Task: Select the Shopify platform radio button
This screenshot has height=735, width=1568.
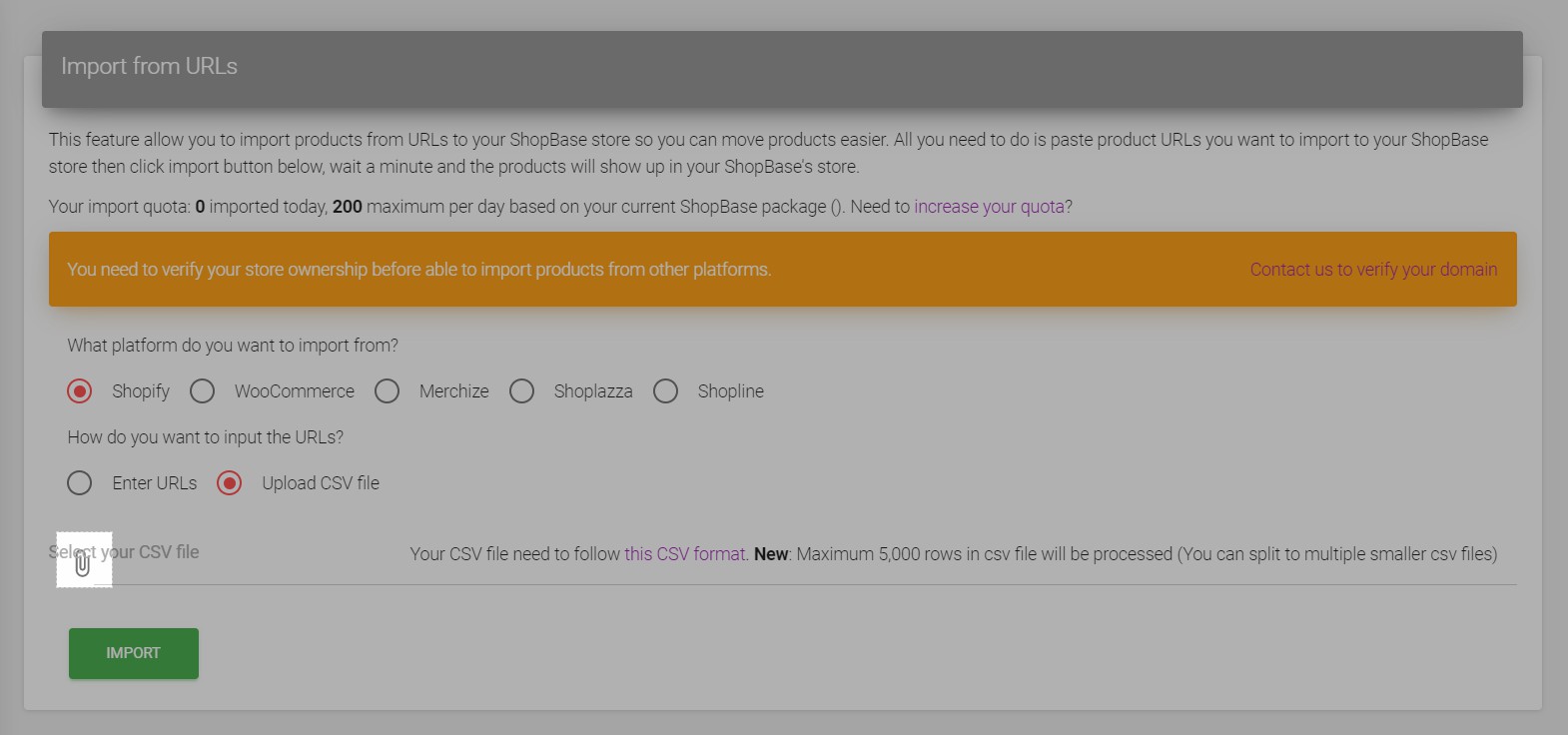Action: click(x=80, y=391)
